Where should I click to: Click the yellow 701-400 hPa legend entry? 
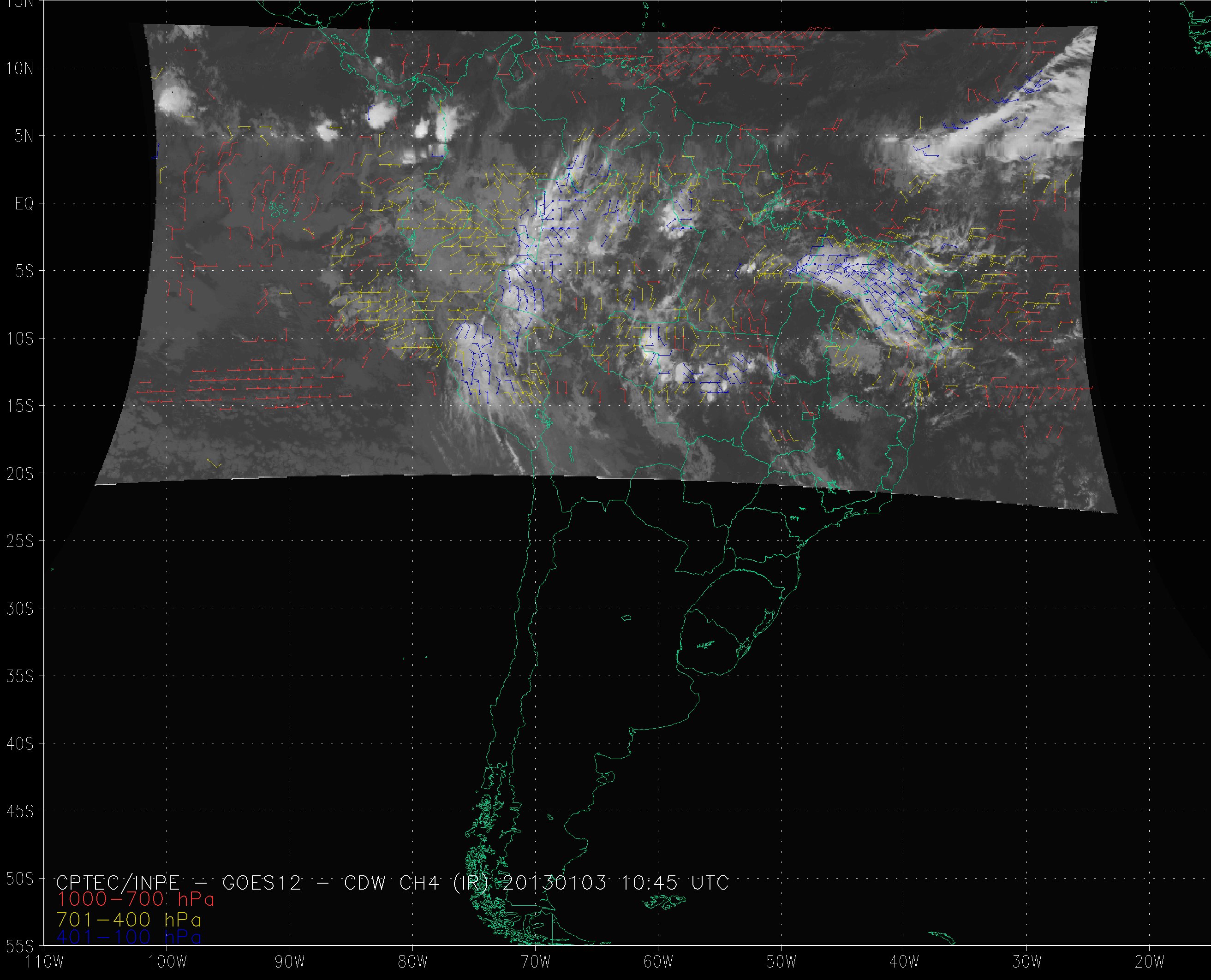129,919
